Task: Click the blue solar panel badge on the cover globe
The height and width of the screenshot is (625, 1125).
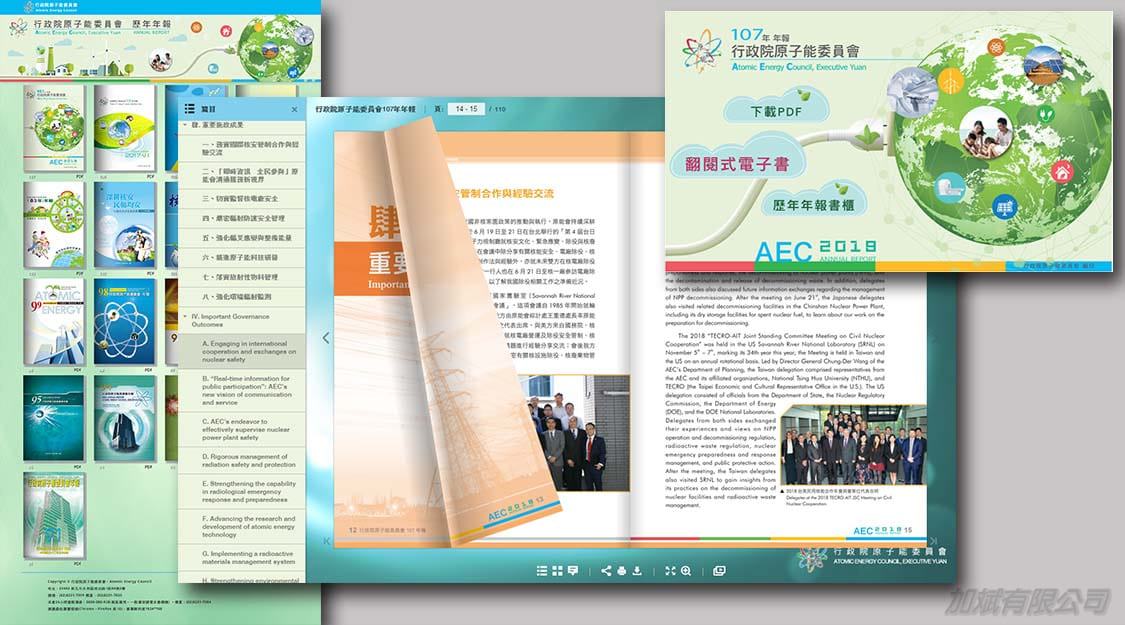Action: pos(1004,208)
